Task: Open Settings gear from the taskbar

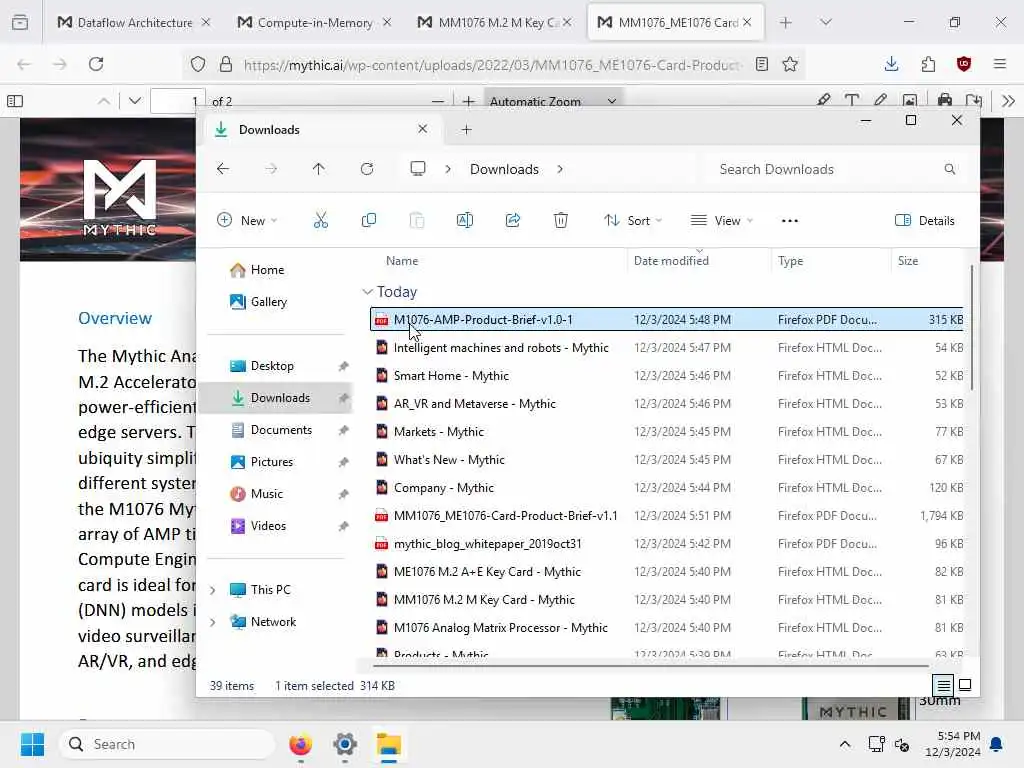Action: click(x=345, y=744)
